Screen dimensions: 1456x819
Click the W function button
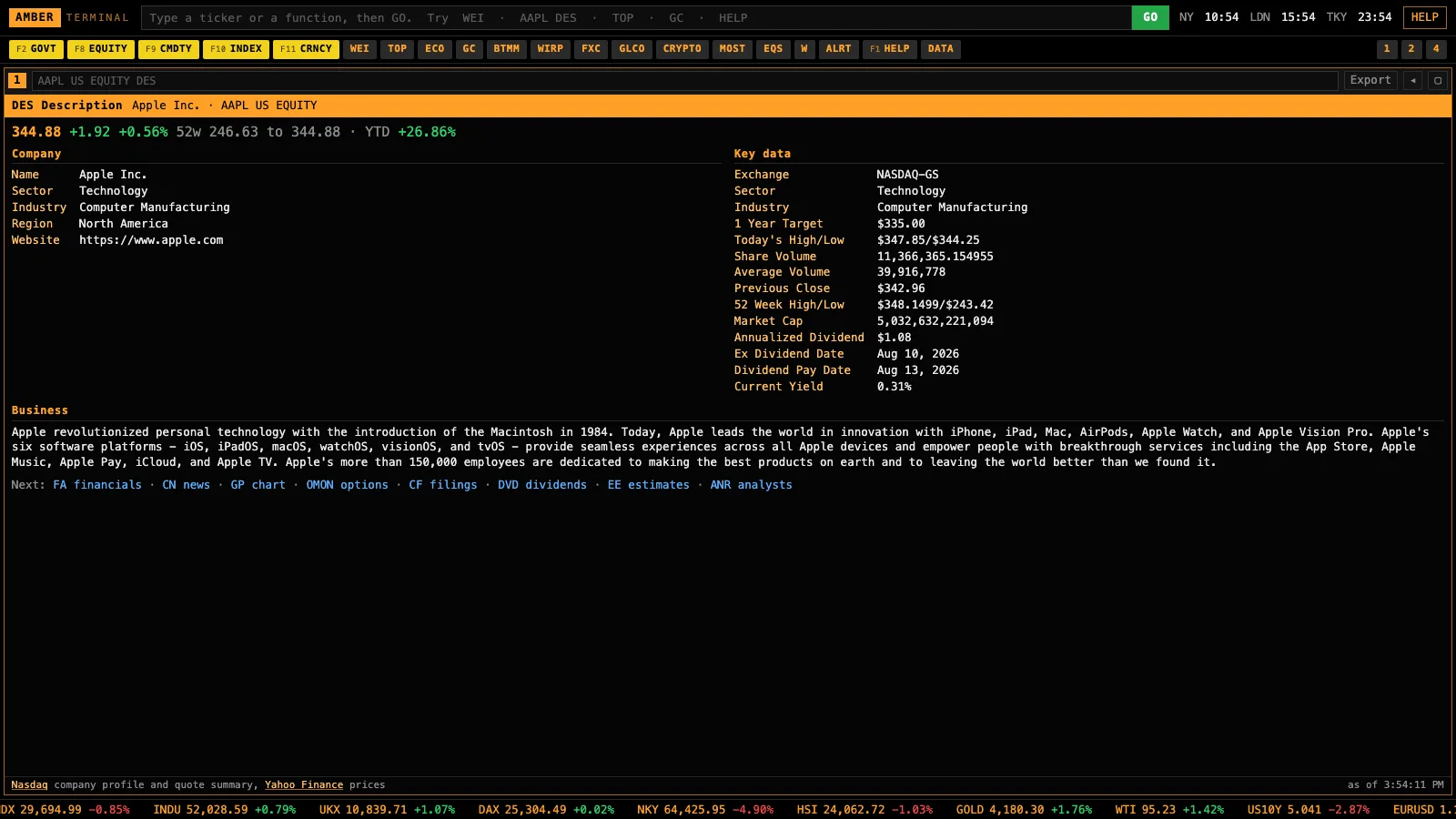(x=804, y=49)
